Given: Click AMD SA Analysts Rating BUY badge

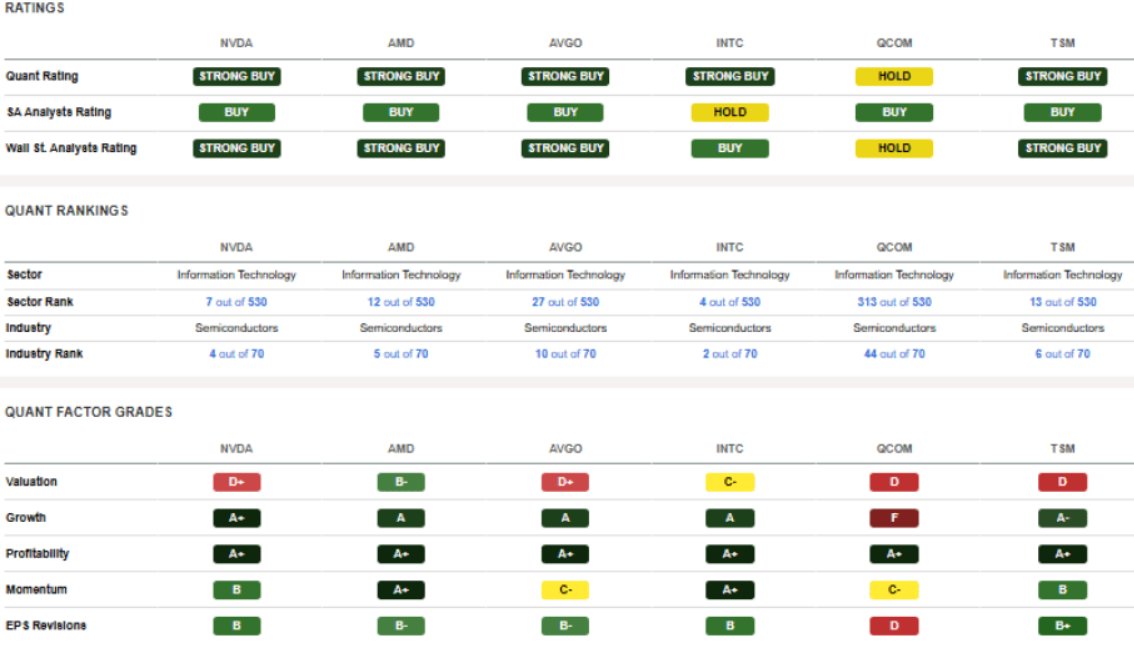Looking at the screenshot, I should click(x=401, y=112).
